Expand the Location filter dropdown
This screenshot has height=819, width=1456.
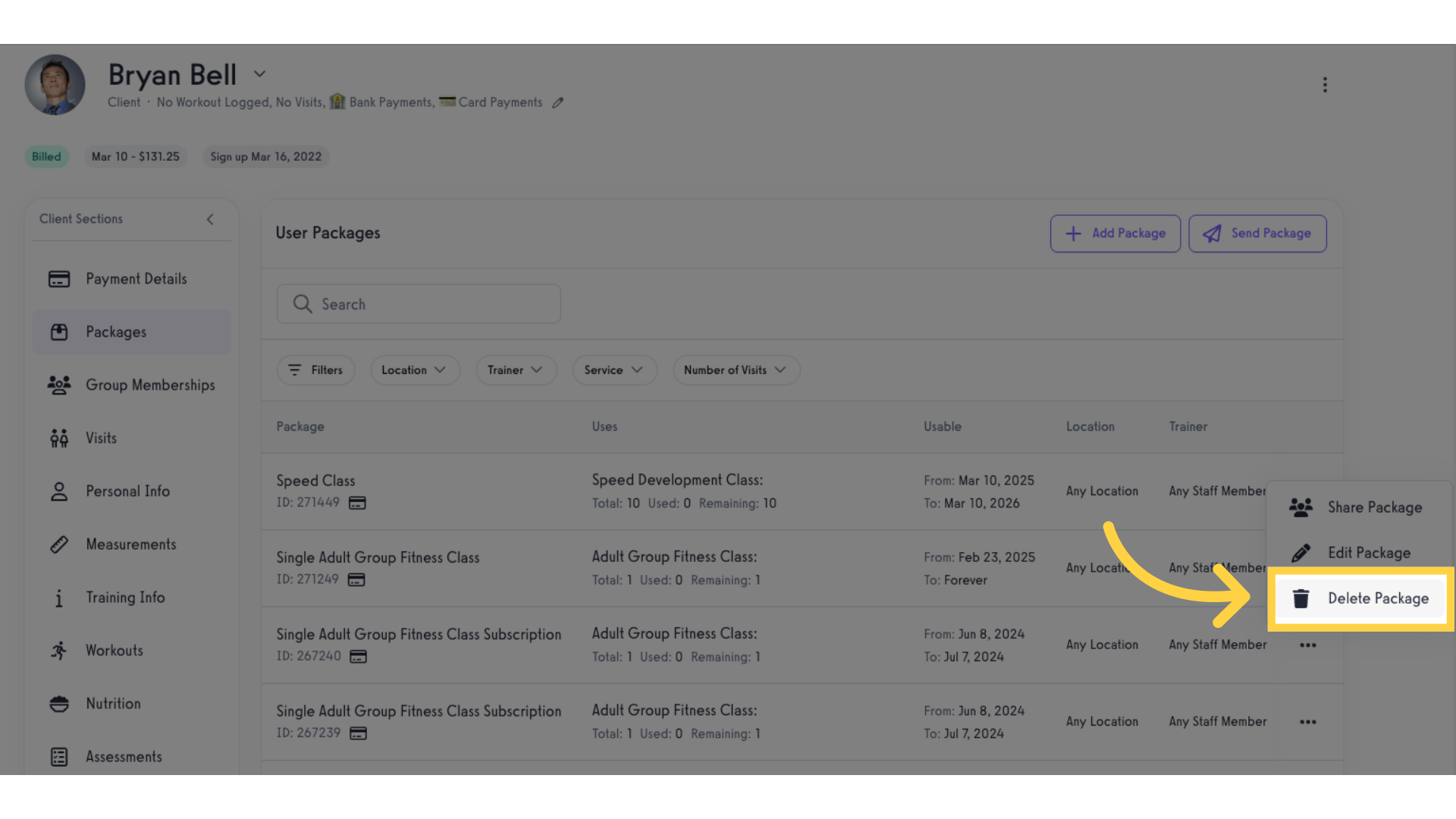point(415,370)
